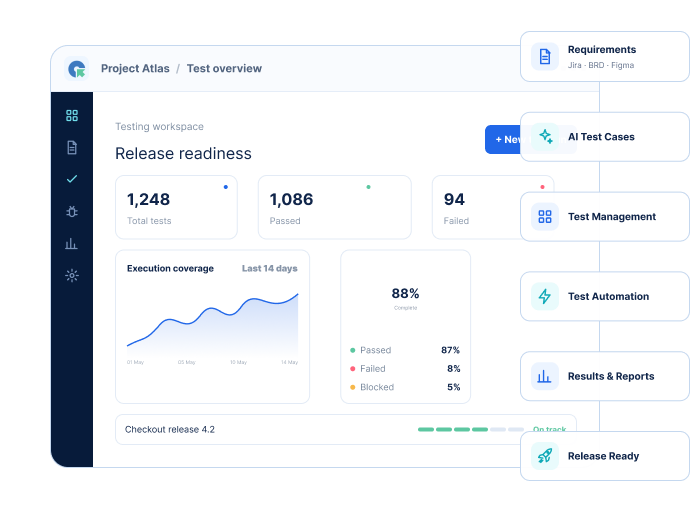The width and height of the screenshot is (690, 513).
Task: Click the 1,086 Passed card
Action: pos(335,207)
